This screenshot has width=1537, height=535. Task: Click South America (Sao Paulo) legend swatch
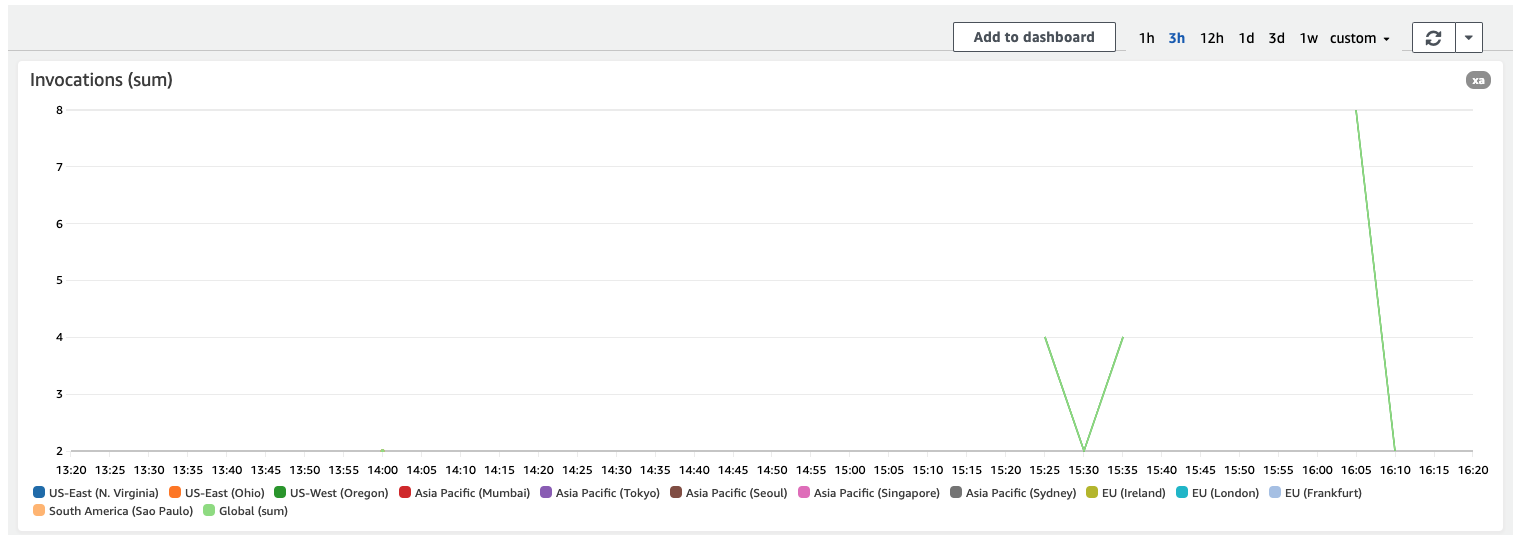click(x=39, y=511)
